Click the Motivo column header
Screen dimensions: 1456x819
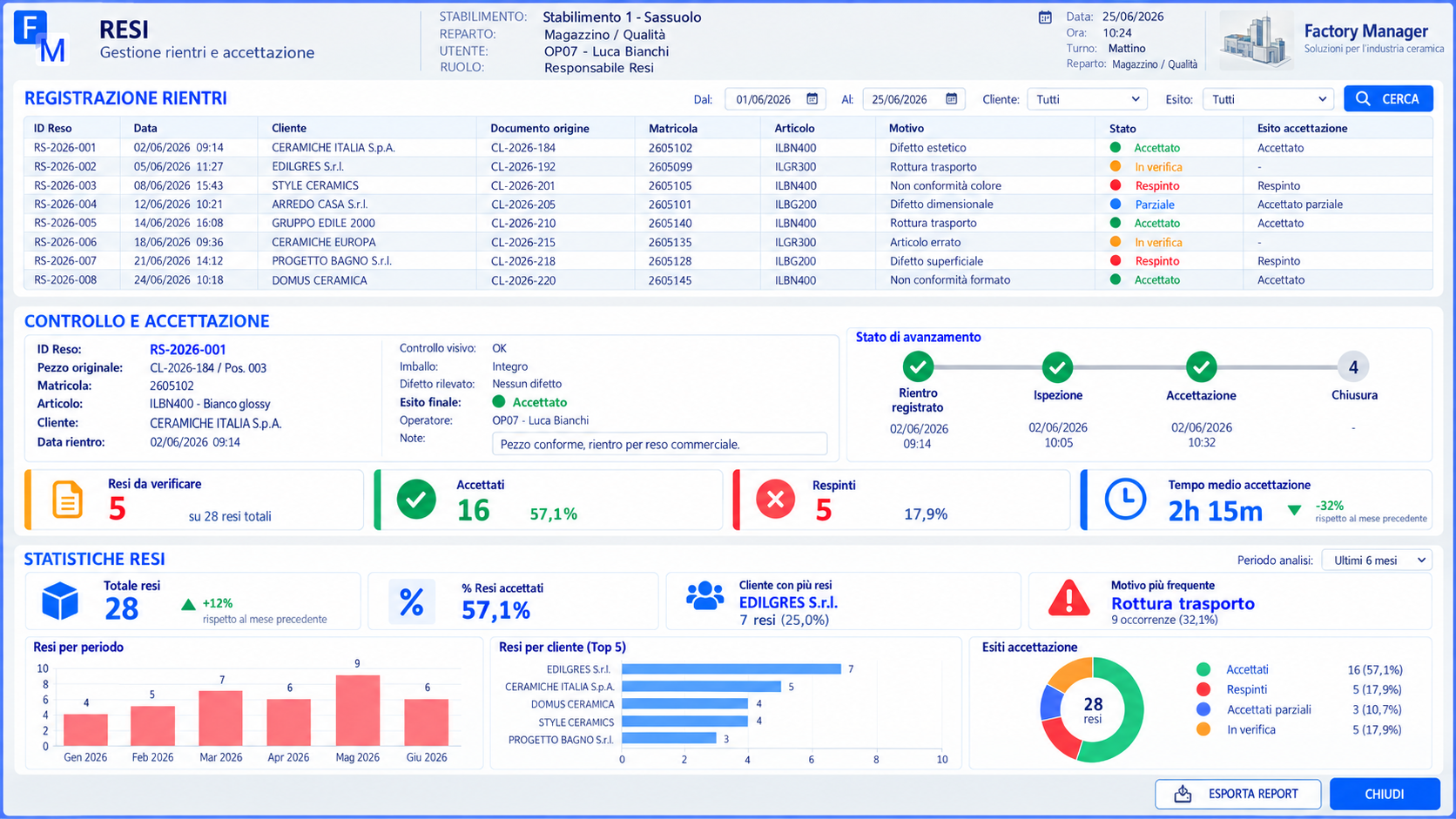point(907,128)
